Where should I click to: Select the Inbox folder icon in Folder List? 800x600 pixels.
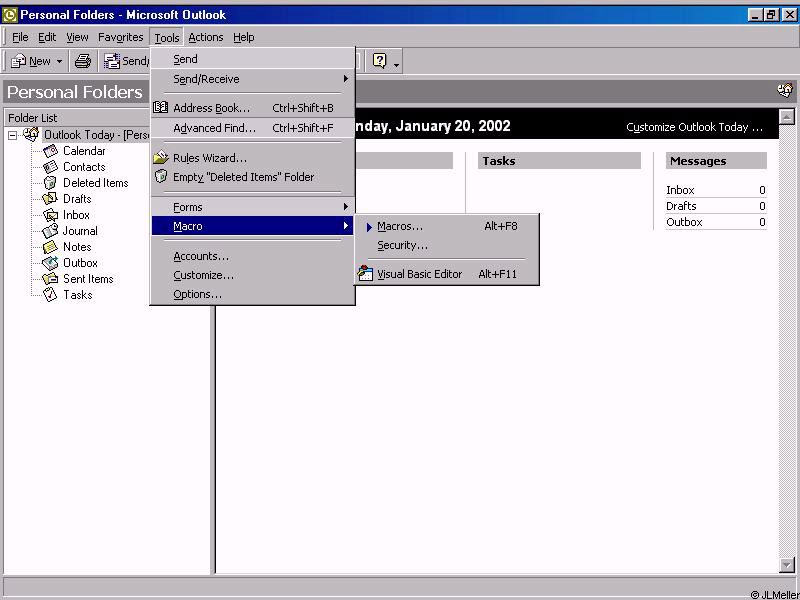coord(51,215)
